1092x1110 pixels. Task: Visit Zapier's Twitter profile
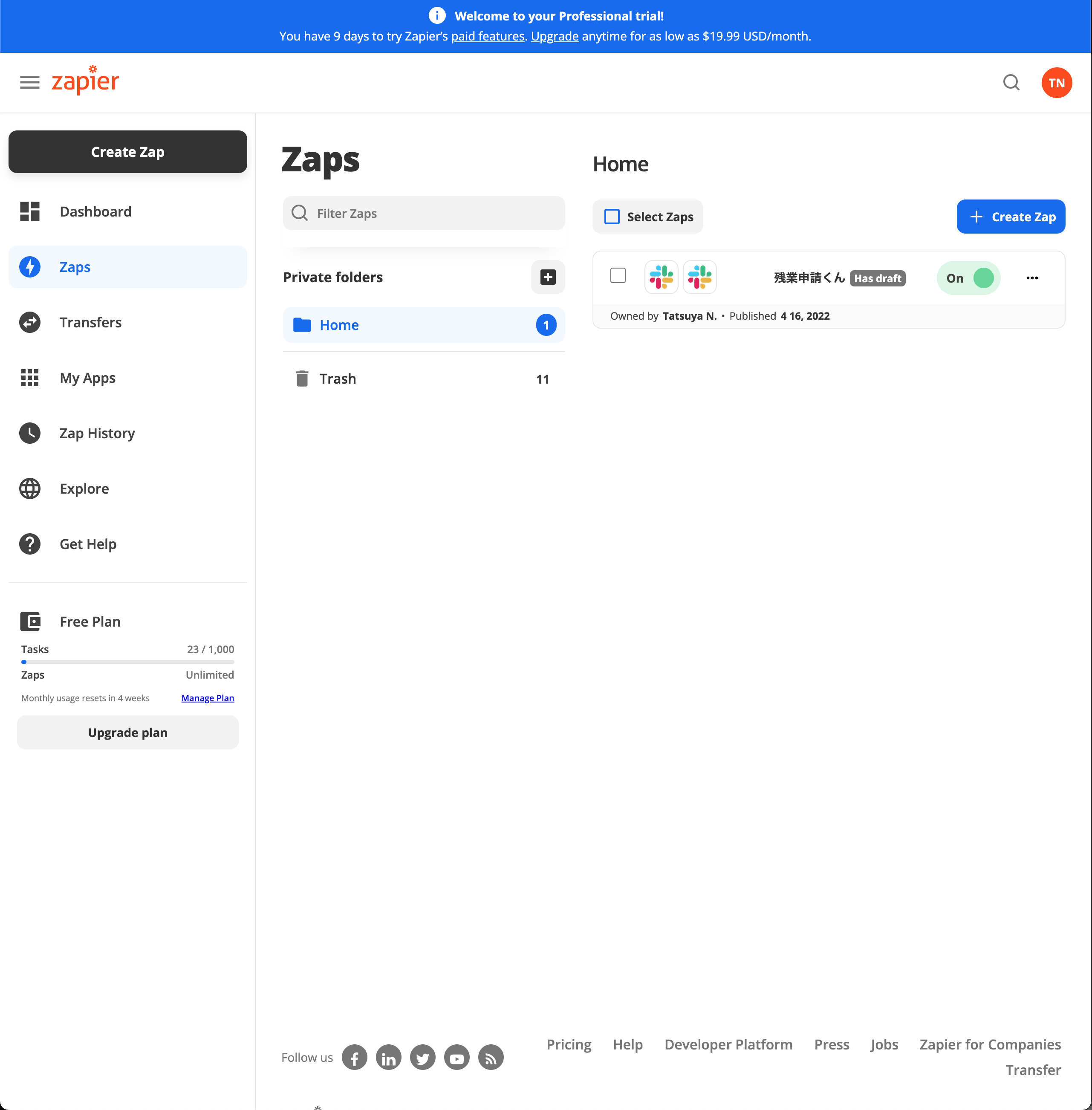[x=423, y=1057]
